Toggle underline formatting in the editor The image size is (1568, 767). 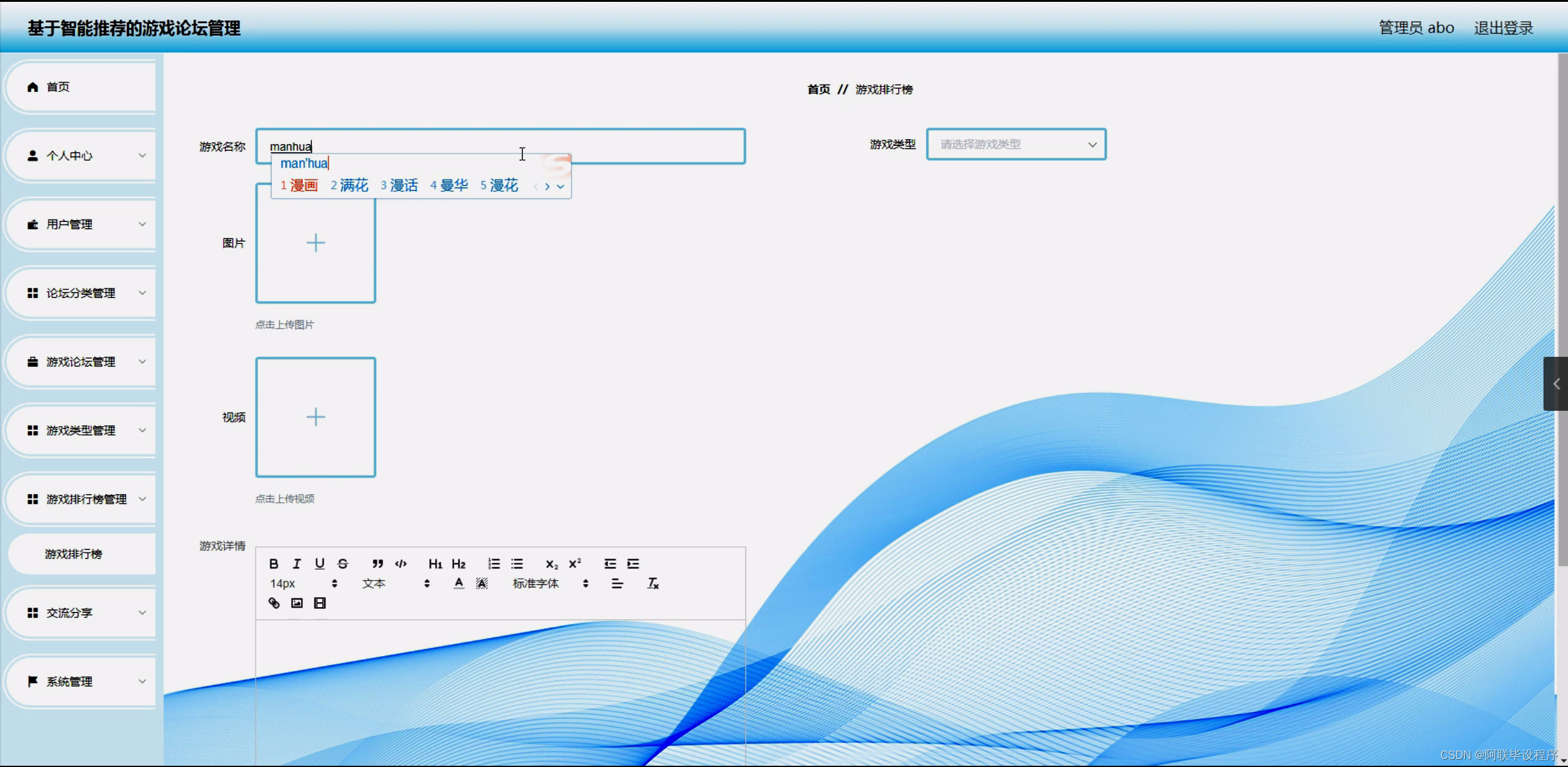[319, 563]
